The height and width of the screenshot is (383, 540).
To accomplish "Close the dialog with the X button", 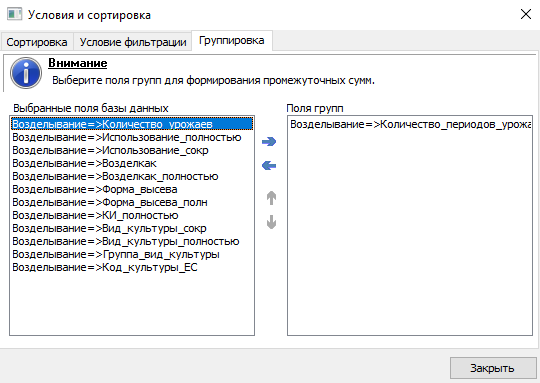I will (526, 14).
